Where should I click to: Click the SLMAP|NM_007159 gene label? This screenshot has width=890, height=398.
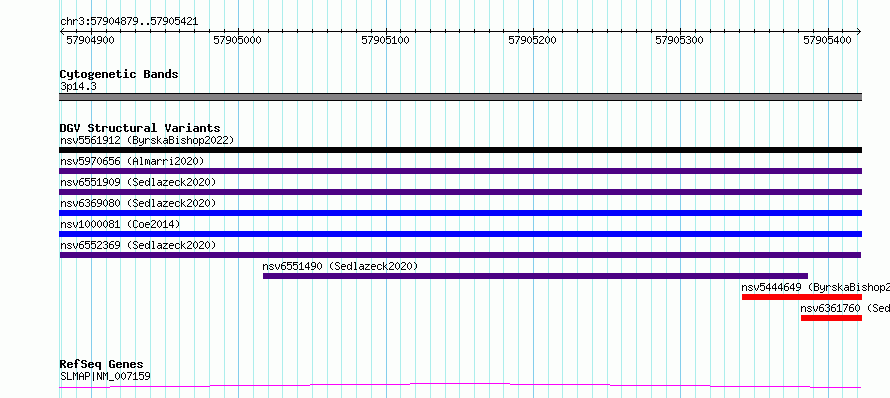pyautogui.click(x=105, y=376)
